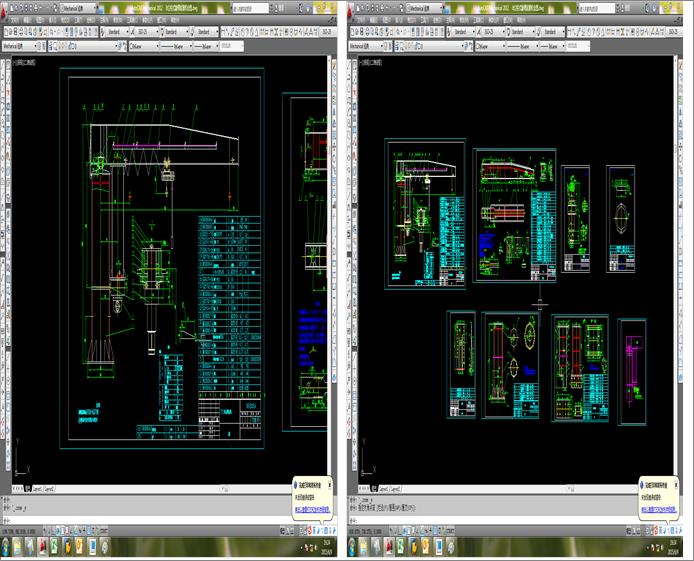Toggle Model space button in left status bar

pyautogui.click(x=282, y=530)
